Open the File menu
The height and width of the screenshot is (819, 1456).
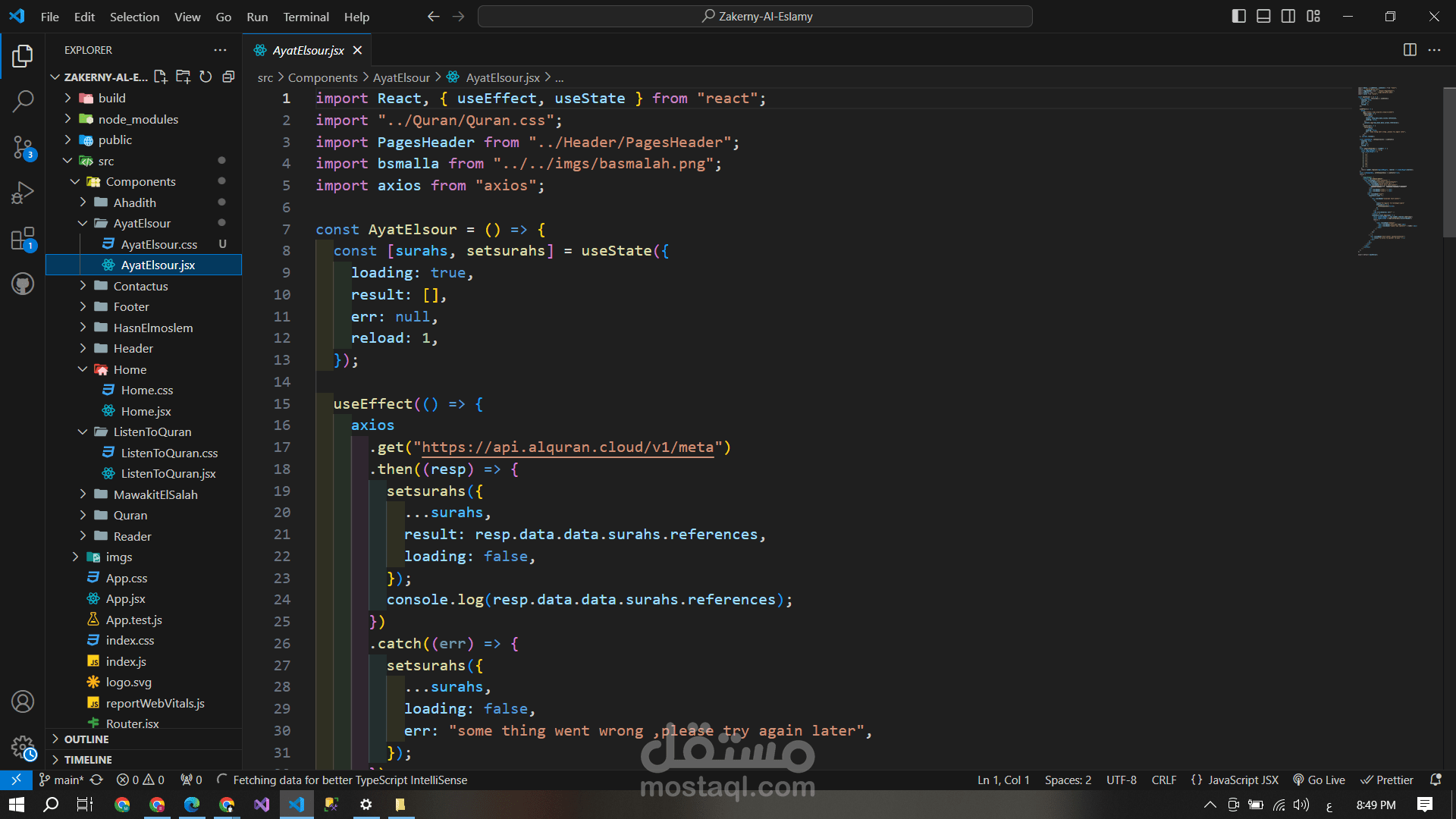pos(49,16)
